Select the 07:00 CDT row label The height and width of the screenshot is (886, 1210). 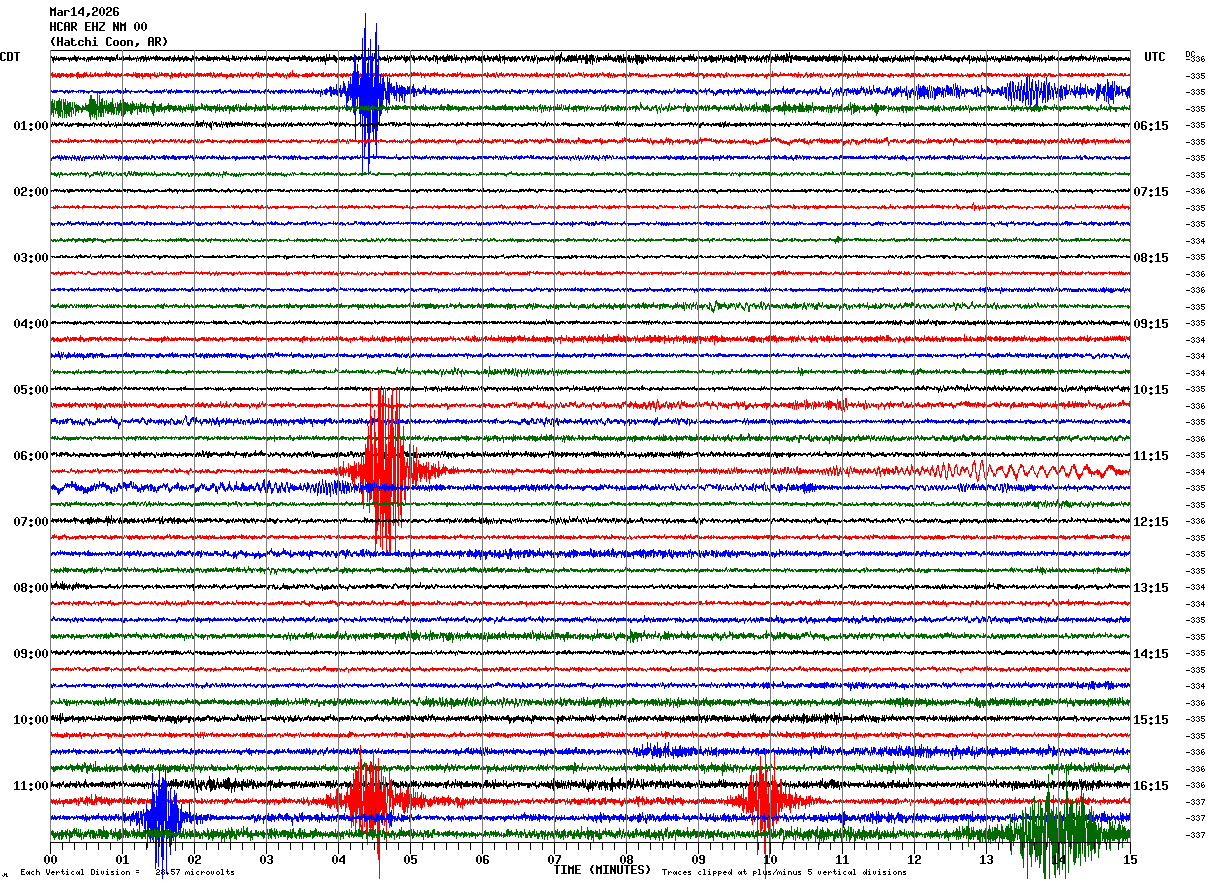(31, 522)
